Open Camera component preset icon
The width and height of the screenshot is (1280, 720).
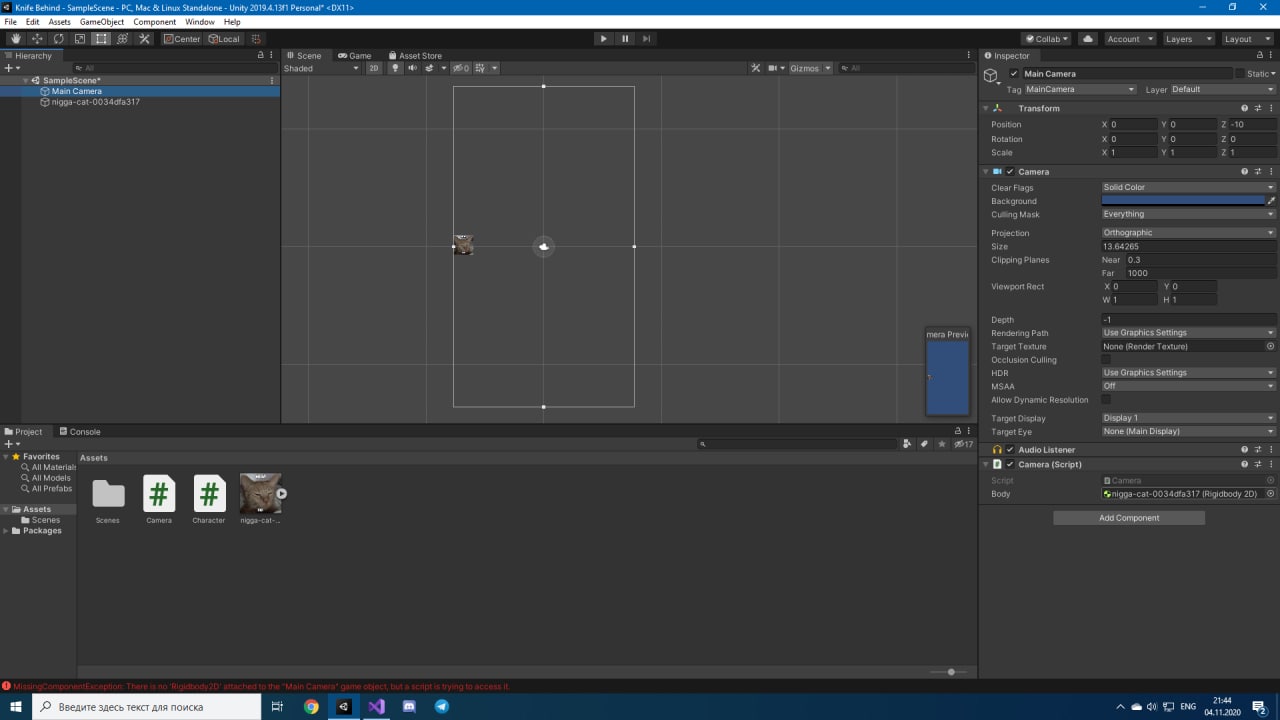[x=1258, y=172]
